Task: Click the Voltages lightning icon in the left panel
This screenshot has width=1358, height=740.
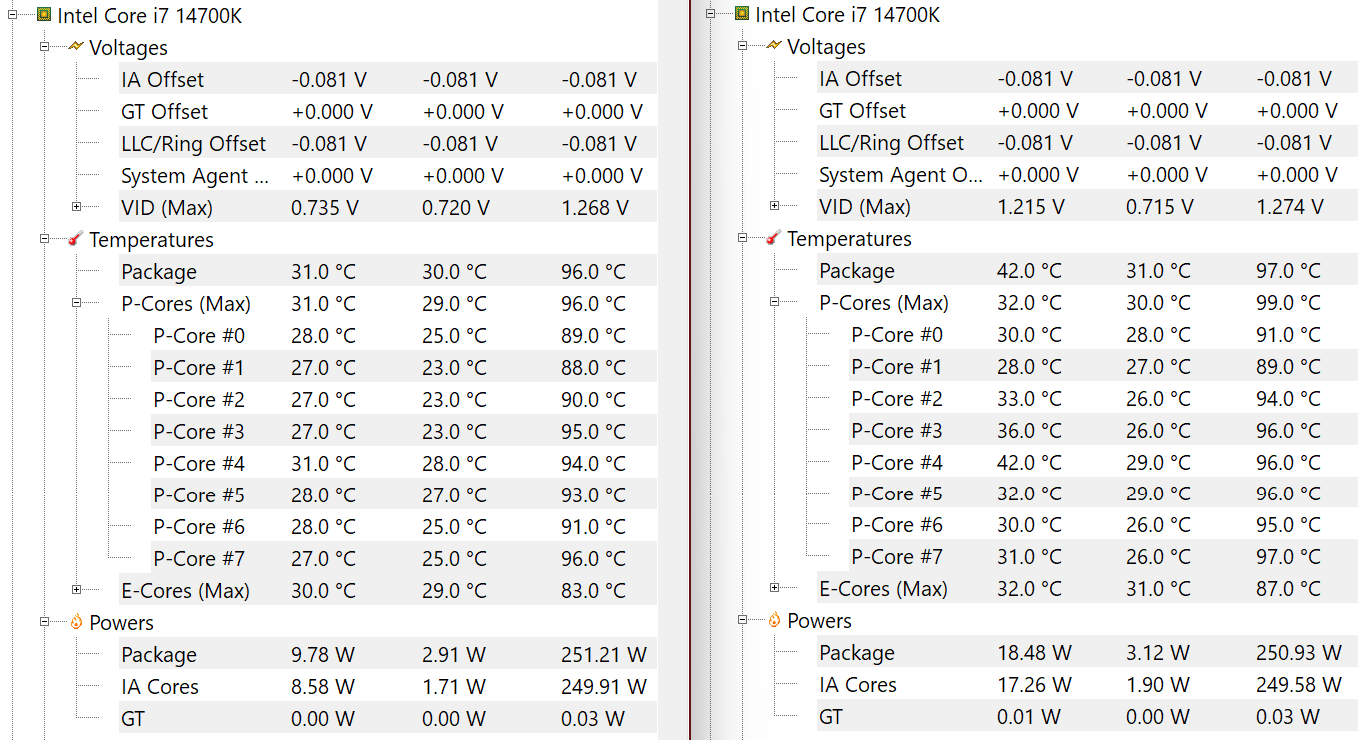Action: pos(76,46)
